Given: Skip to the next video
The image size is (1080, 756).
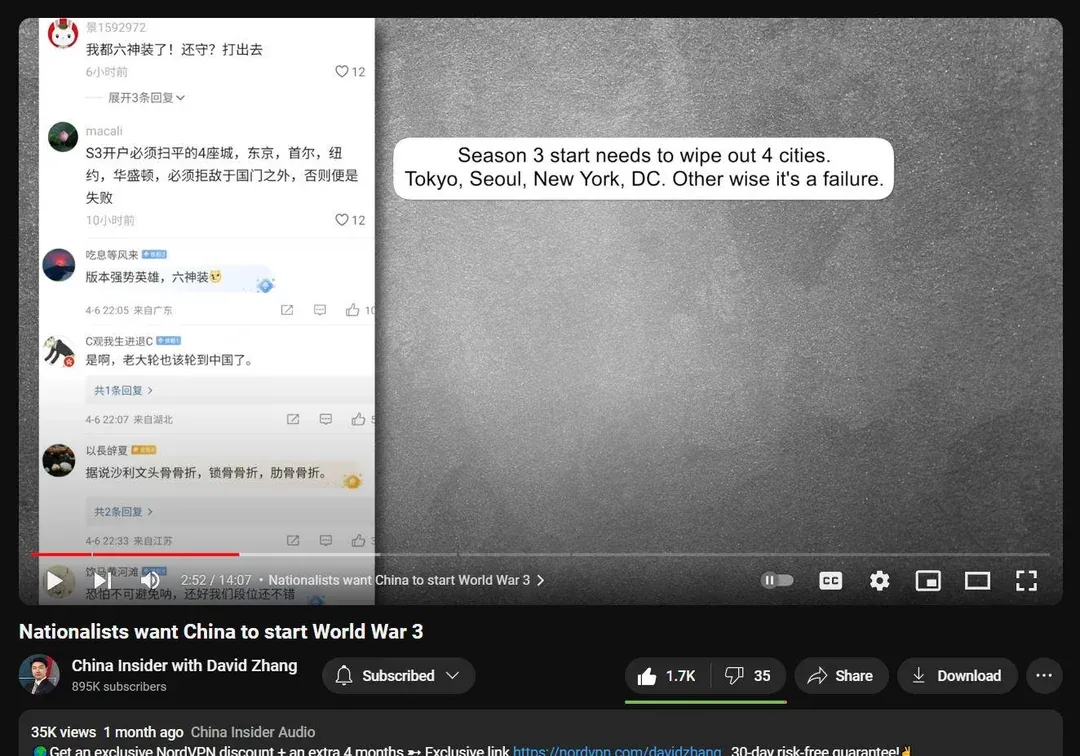Looking at the screenshot, I should (102, 580).
